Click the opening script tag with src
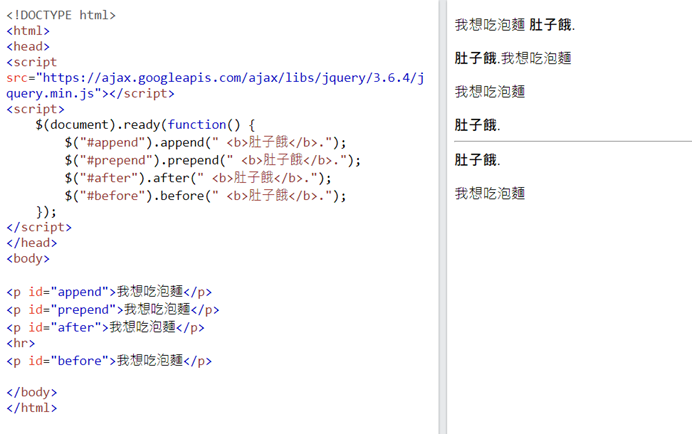 (32, 62)
